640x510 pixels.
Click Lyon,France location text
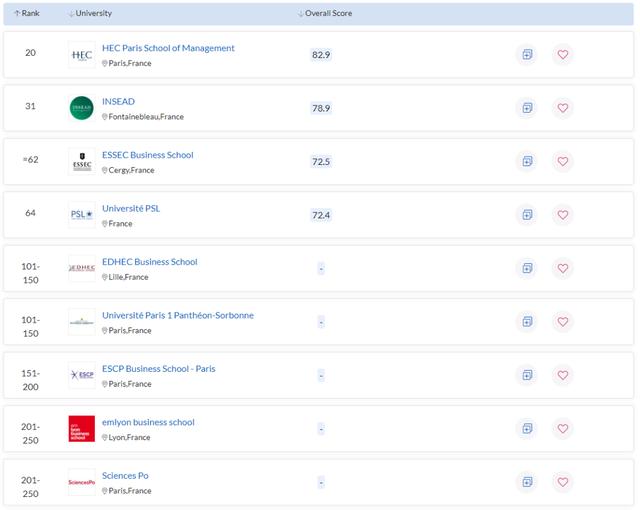129,437
